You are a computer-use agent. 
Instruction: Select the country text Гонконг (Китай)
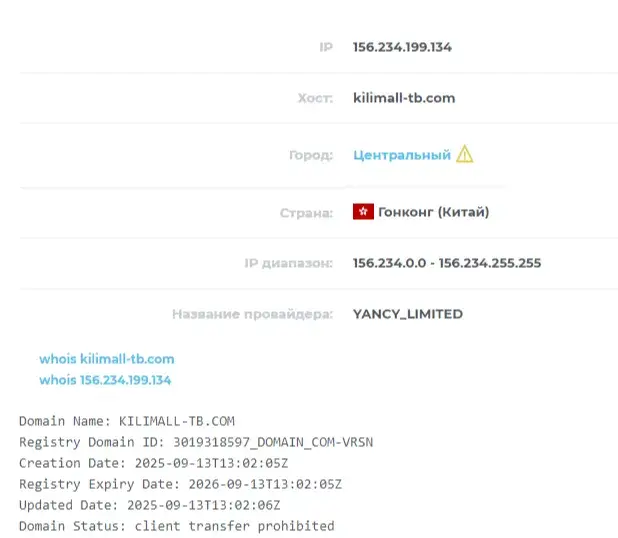[x=434, y=212]
